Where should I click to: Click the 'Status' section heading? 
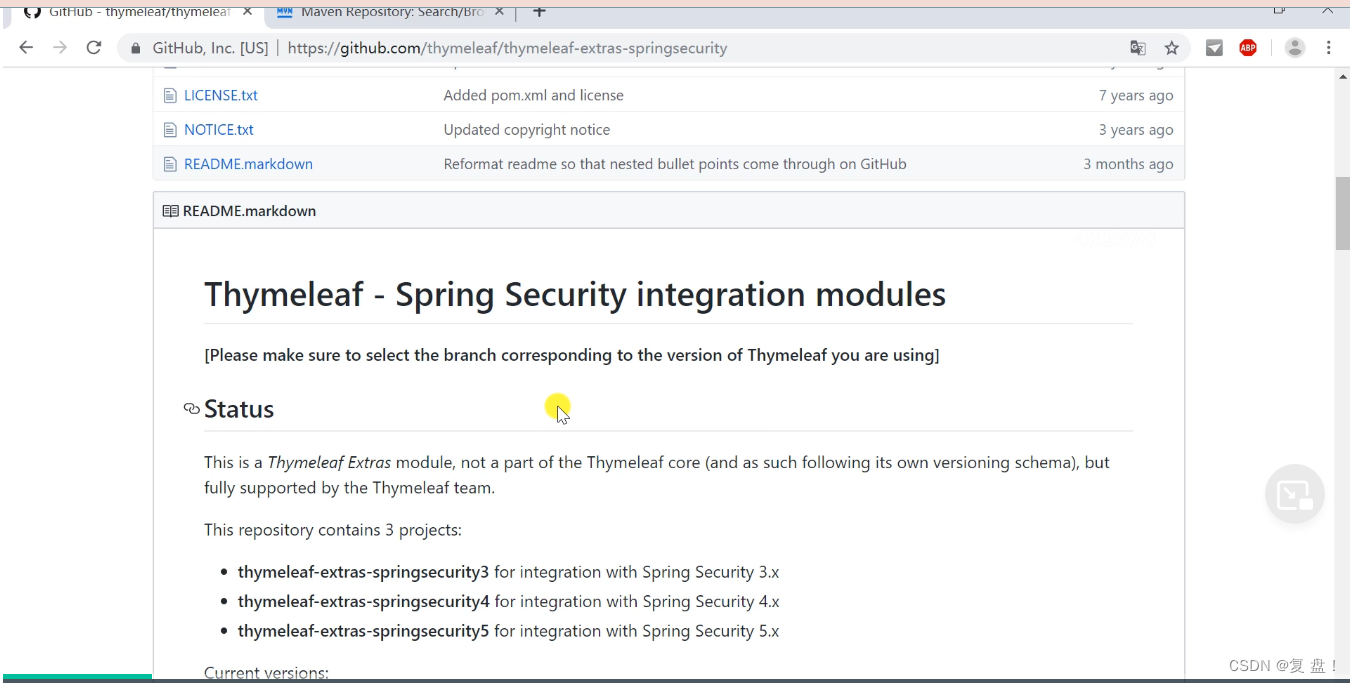(x=239, y=409)
